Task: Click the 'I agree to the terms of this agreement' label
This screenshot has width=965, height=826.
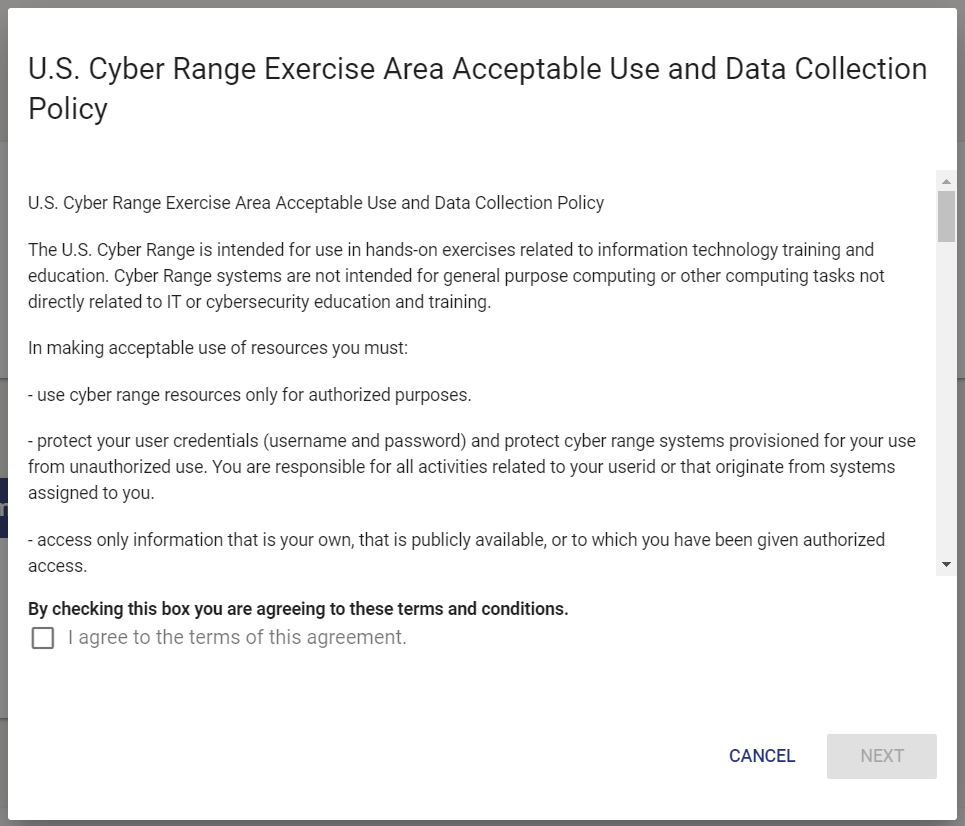Action: pyautogui.click(x=237, y=638)
